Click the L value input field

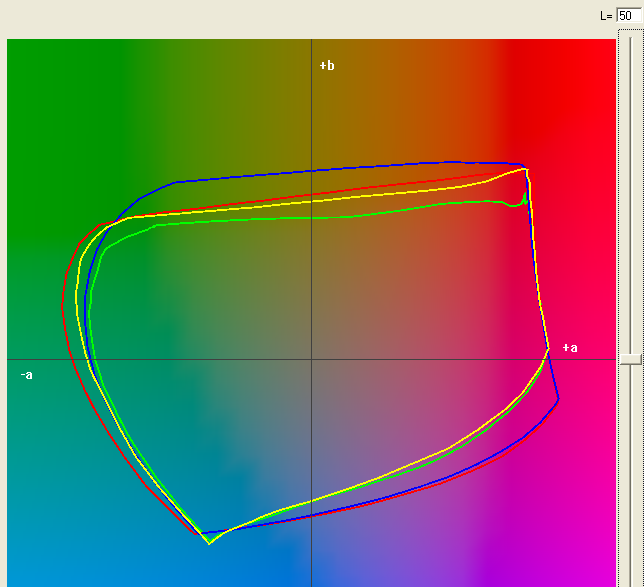point(630,16)
